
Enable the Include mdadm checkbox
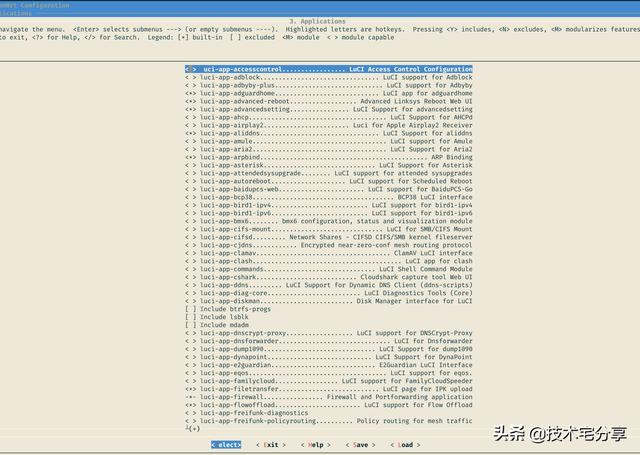(191, 325)
